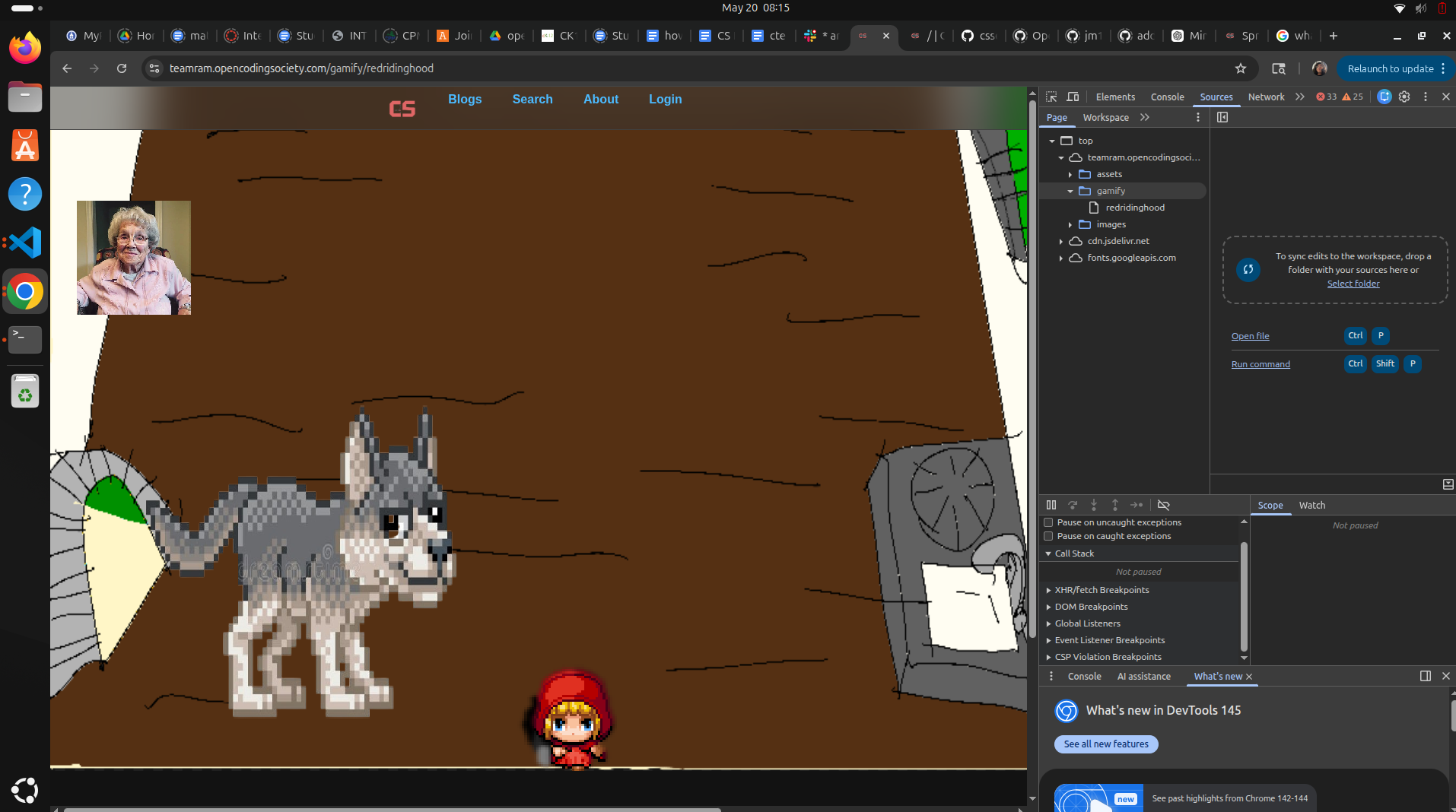This screenshot has height=812, width=1456.
Task: Click the step debugger arrow icon
Action: point(1137,505)
